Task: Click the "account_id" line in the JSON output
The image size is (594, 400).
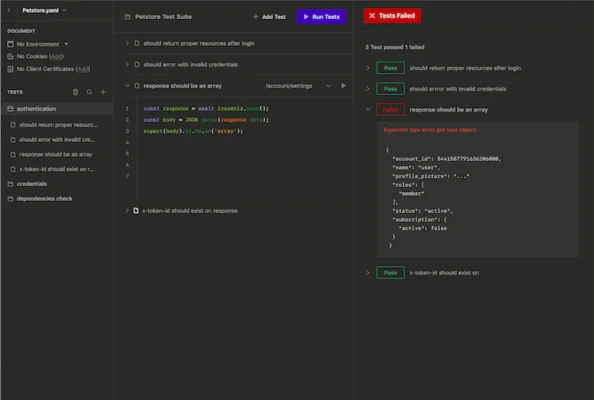Action: 447,159
